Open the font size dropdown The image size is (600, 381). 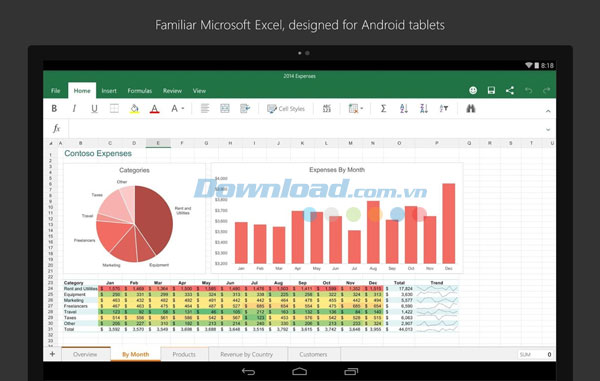(x=177, y=109)
